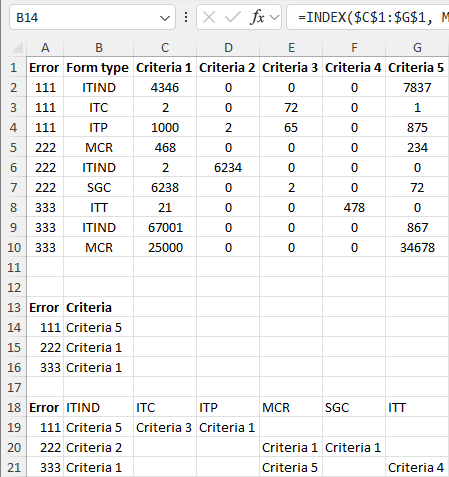Image resolution: width=449 pixels, height=477 pixels.
Task: Click cell with value 468
Action: click(165, 148)
